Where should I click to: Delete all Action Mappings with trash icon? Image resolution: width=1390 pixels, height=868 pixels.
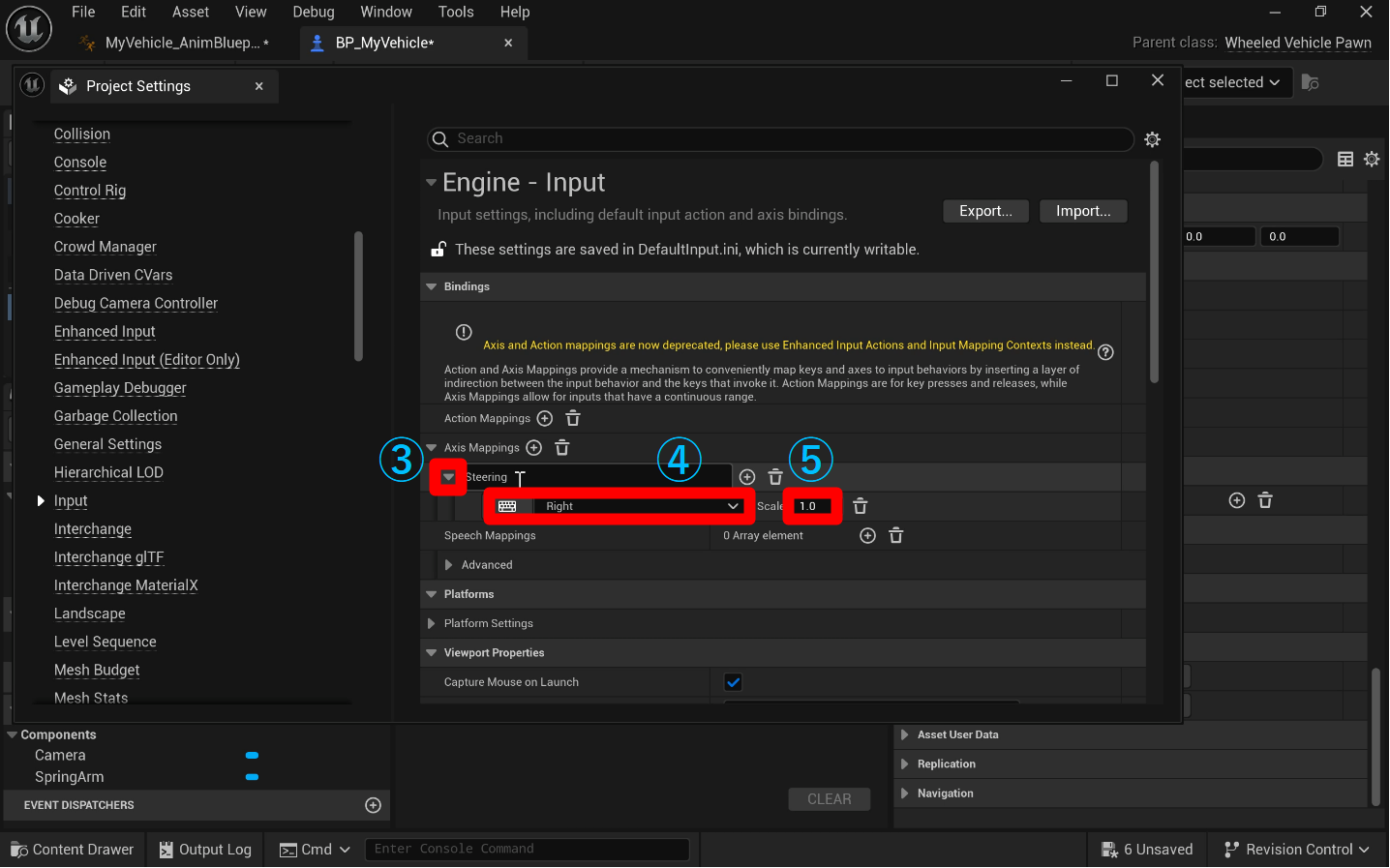click(x=573, y=418)
